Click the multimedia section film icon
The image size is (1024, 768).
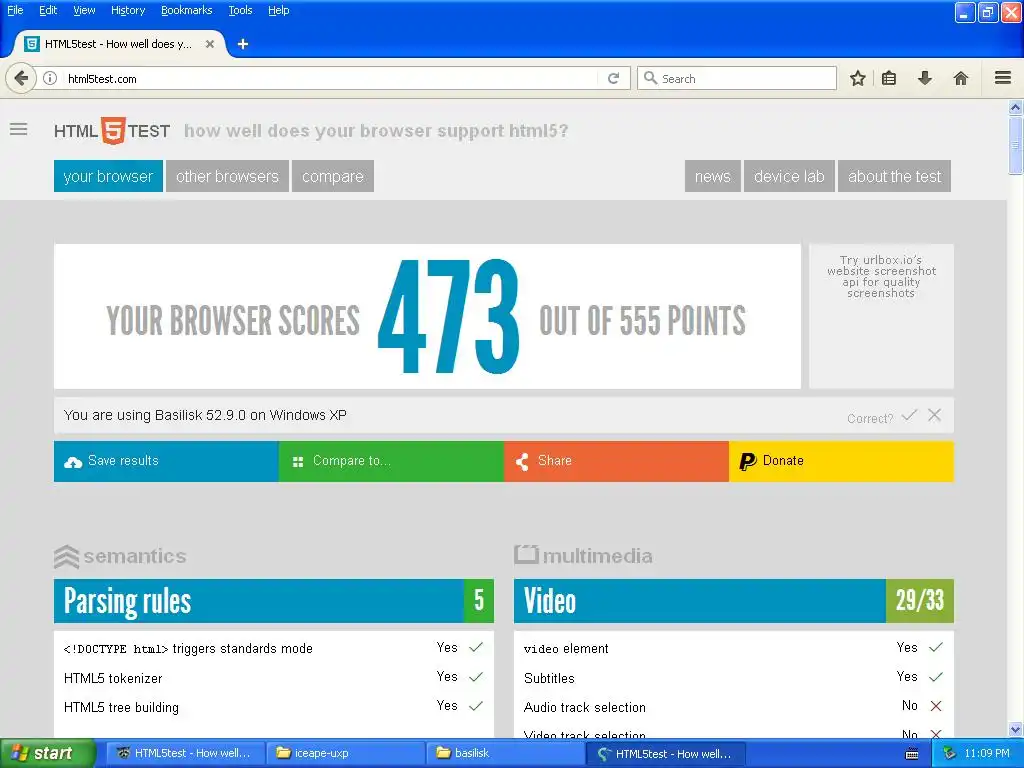pyautogui.click(x=526, y=554)
